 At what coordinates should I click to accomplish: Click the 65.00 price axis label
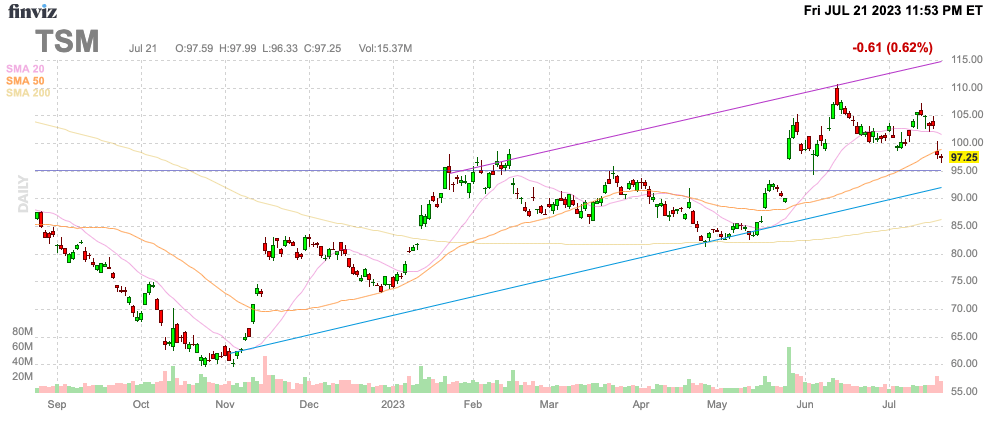962,337
